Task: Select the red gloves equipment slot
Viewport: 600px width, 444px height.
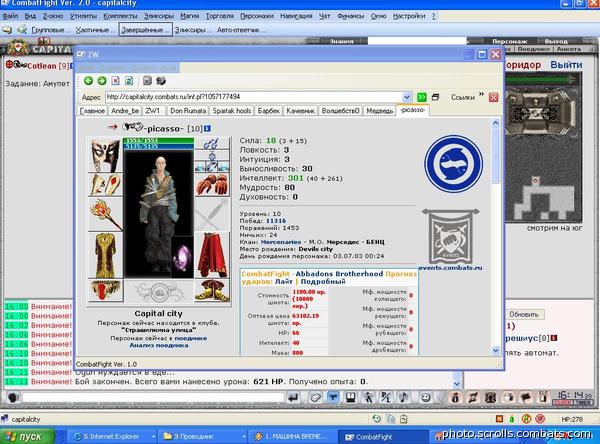Action: click(212, 185)
